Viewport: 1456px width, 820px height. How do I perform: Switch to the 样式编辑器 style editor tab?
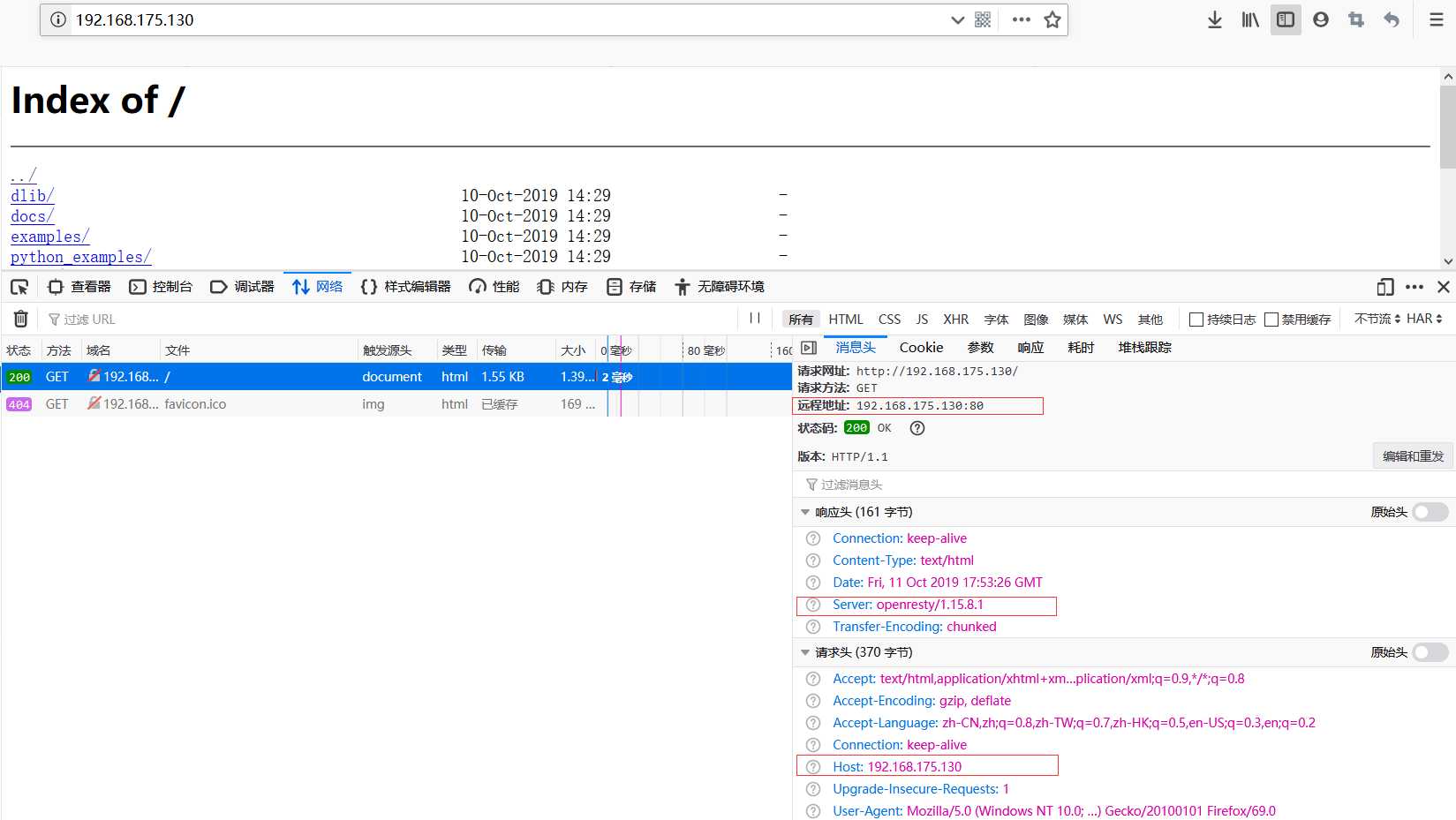(406, 287)
